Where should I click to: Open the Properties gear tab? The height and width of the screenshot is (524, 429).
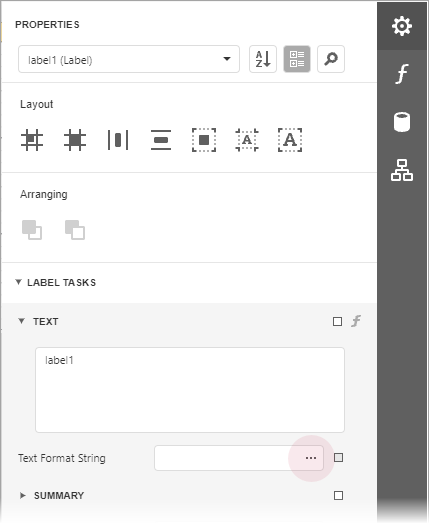[x=402, y=26]
